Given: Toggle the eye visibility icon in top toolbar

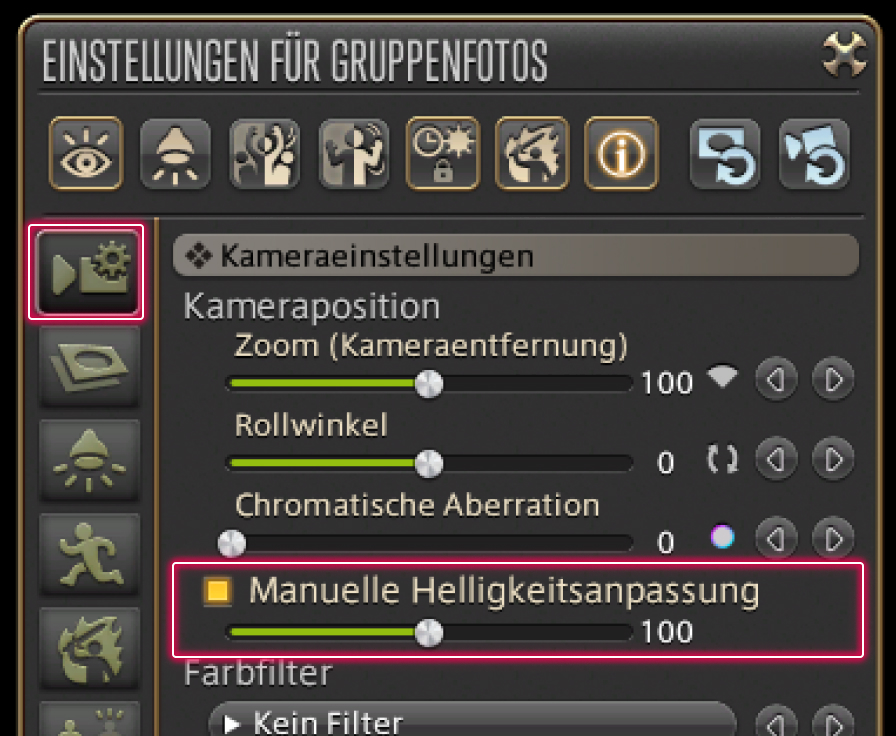Looking at the screenshot, I should pyautogui.click(x=86, y=153).
